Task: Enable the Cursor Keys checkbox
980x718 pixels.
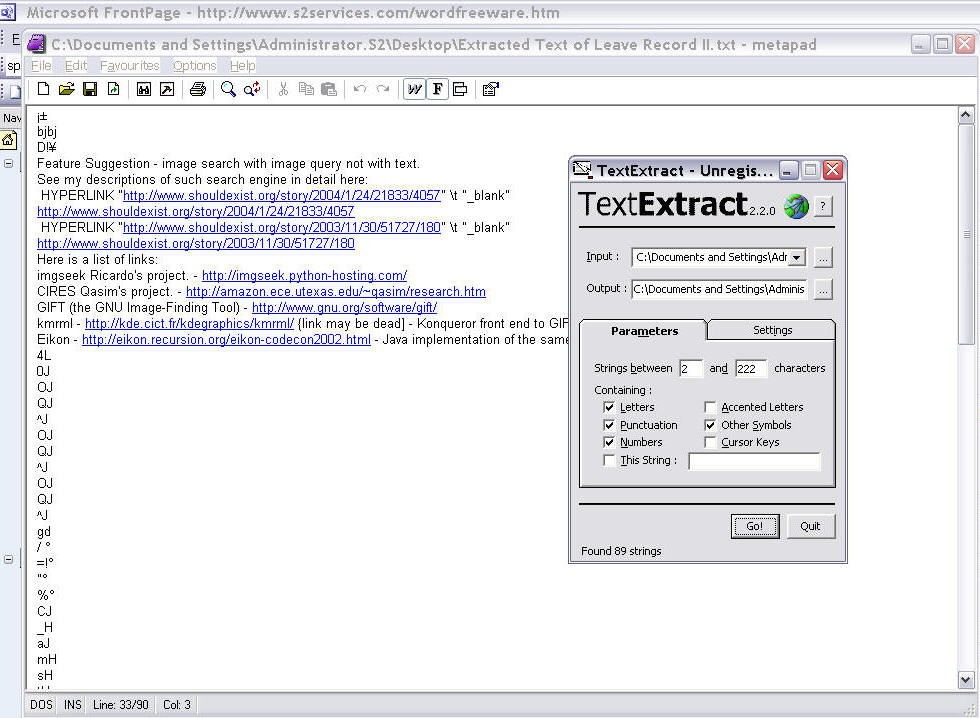Action: coord(710,442)
